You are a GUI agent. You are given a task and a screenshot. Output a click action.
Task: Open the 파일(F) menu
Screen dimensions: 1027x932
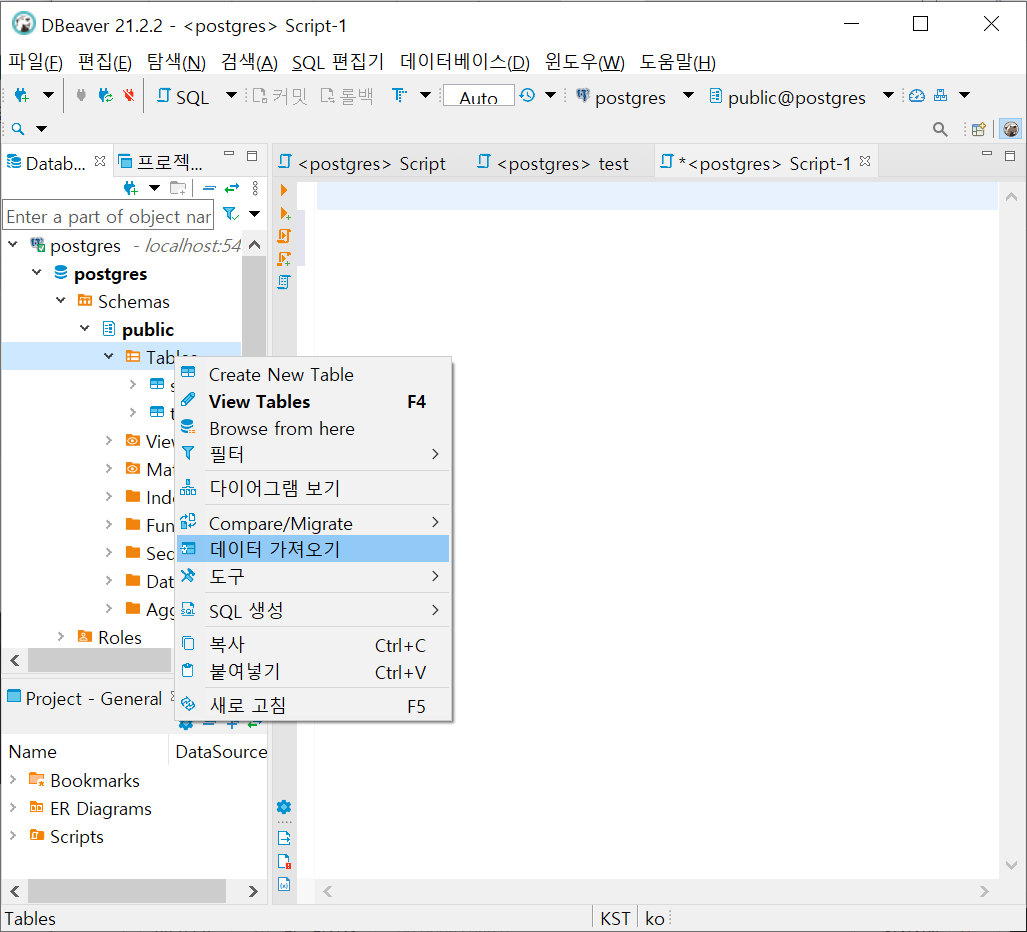click(35, 62)
